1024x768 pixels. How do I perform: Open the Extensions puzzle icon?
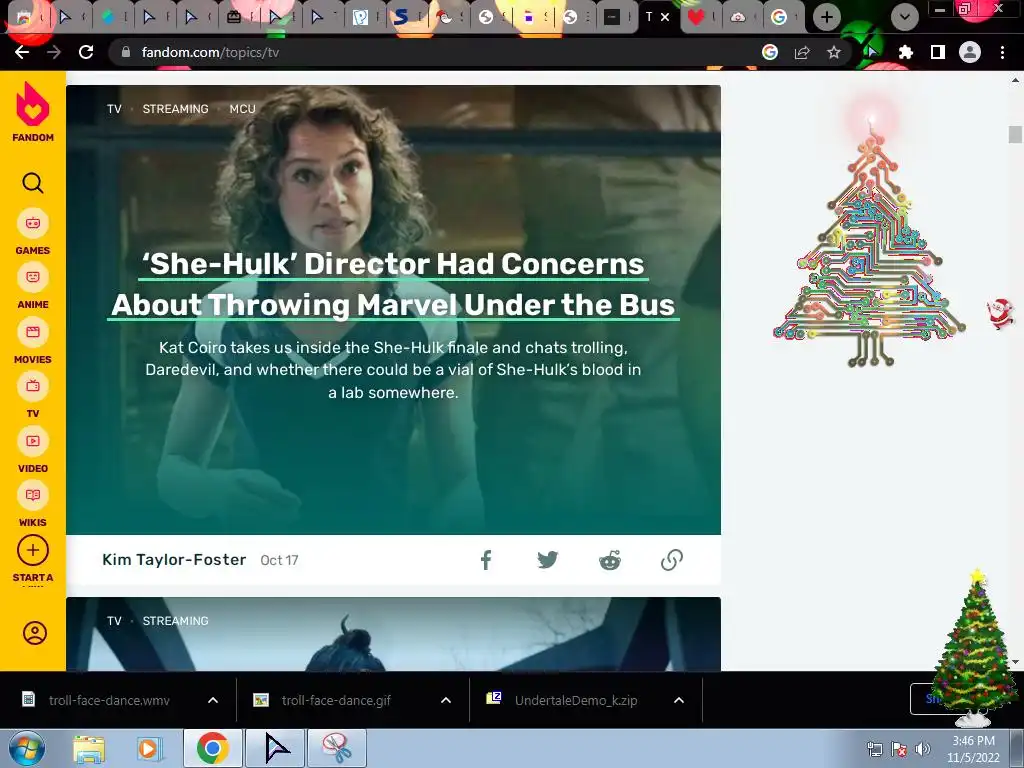[x=905, y=52]
